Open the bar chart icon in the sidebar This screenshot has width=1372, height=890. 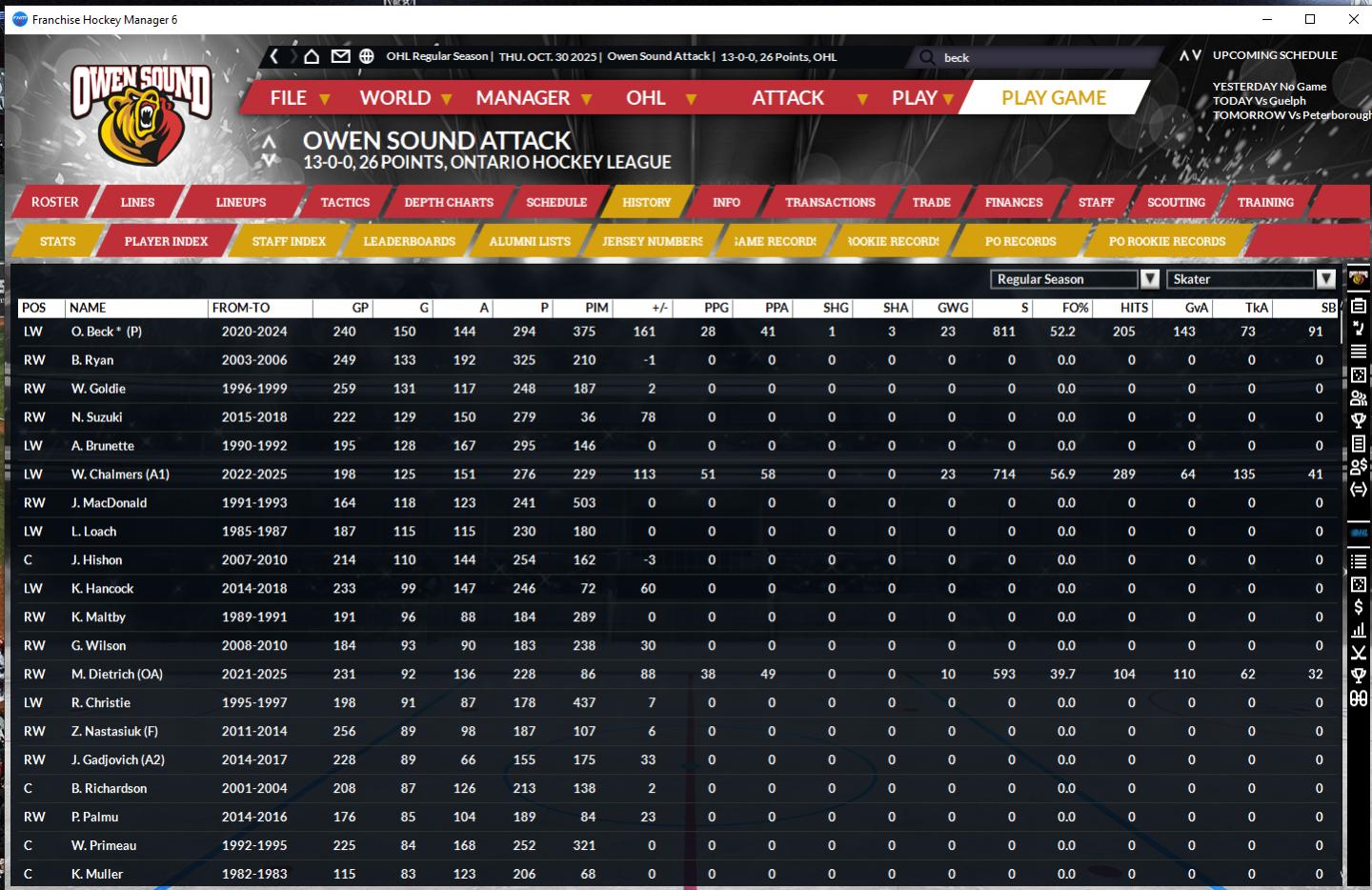pyautogui.click(x=1359, y=630)
